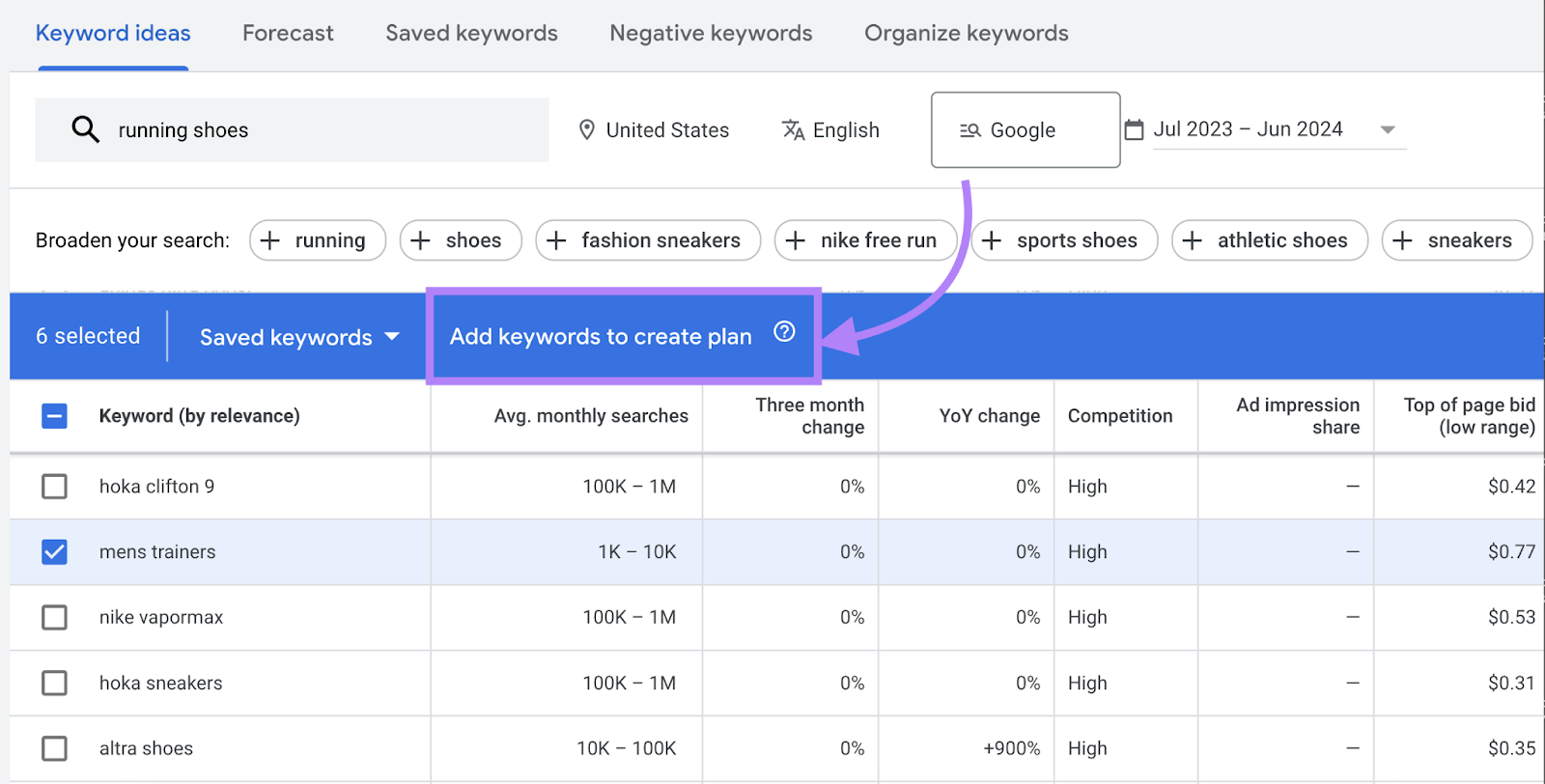The image size is (1545, 784).
Task: Check the altra shoes checkbox
Action: coord(55,748)
